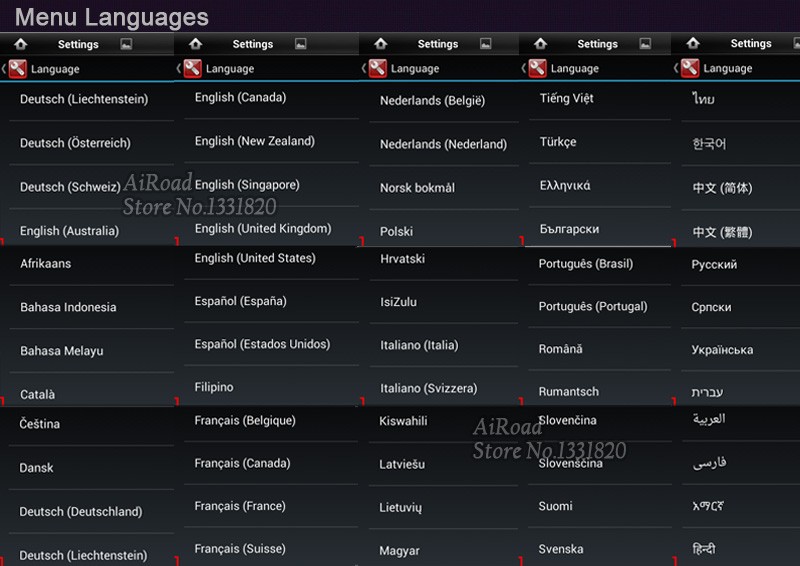The height and width of the screenshot is (566, 800).
Task: Tap the home icon above the Tiếng Việt list
Action: (x=540, y=44)
